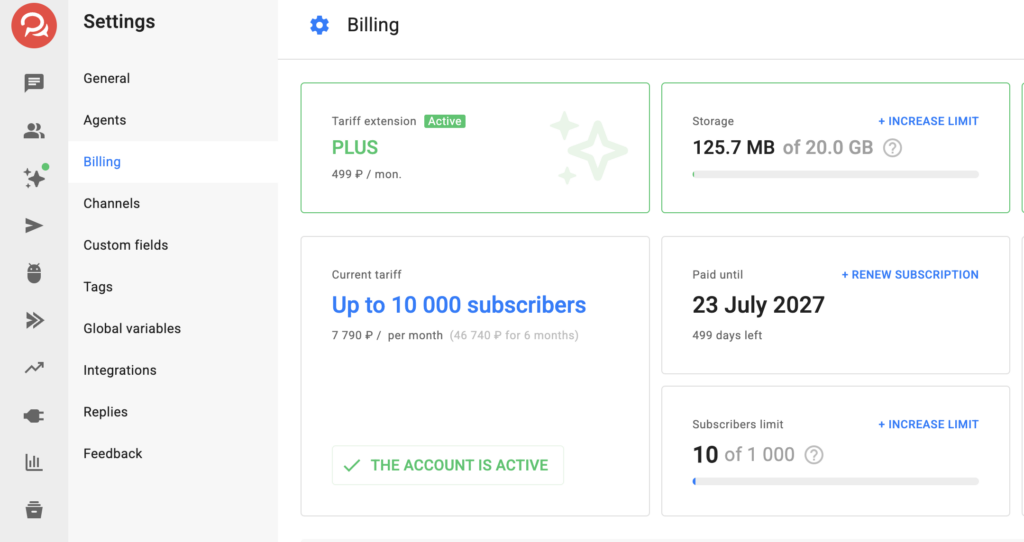
Task: Click the double chevron automation icon
Action: [34, 320]
